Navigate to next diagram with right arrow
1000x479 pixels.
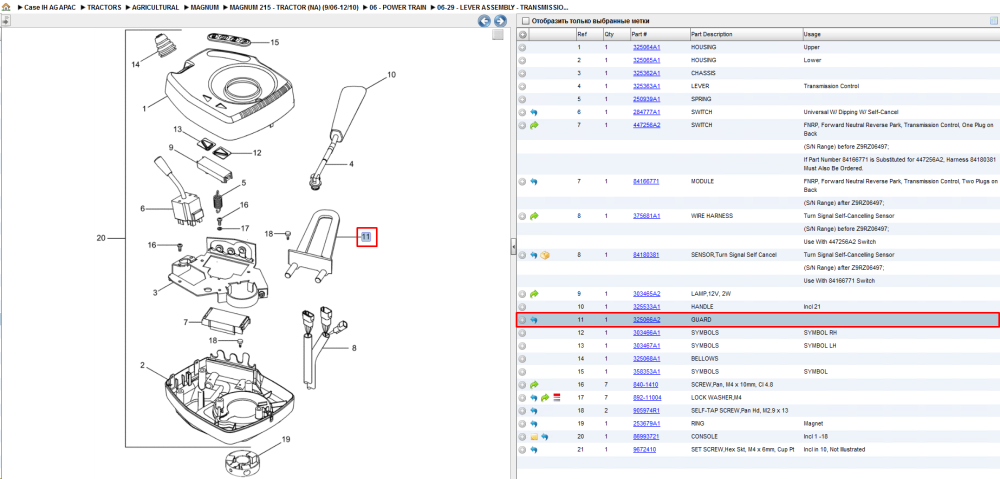tap(500, 21)
